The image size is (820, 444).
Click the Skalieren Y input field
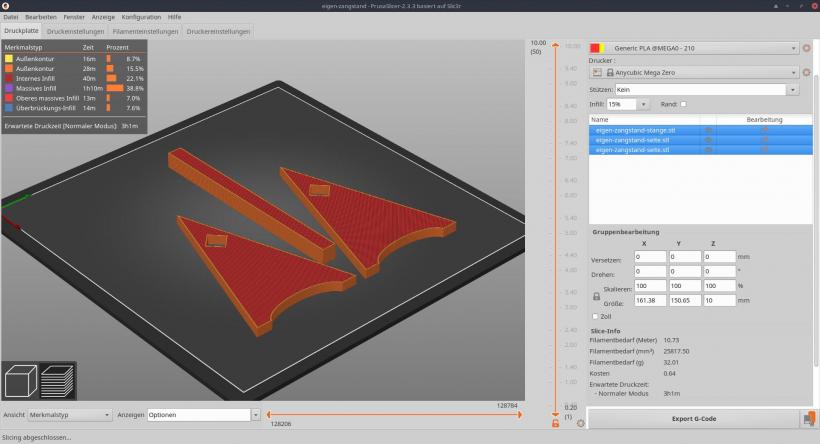coord(685,286)
